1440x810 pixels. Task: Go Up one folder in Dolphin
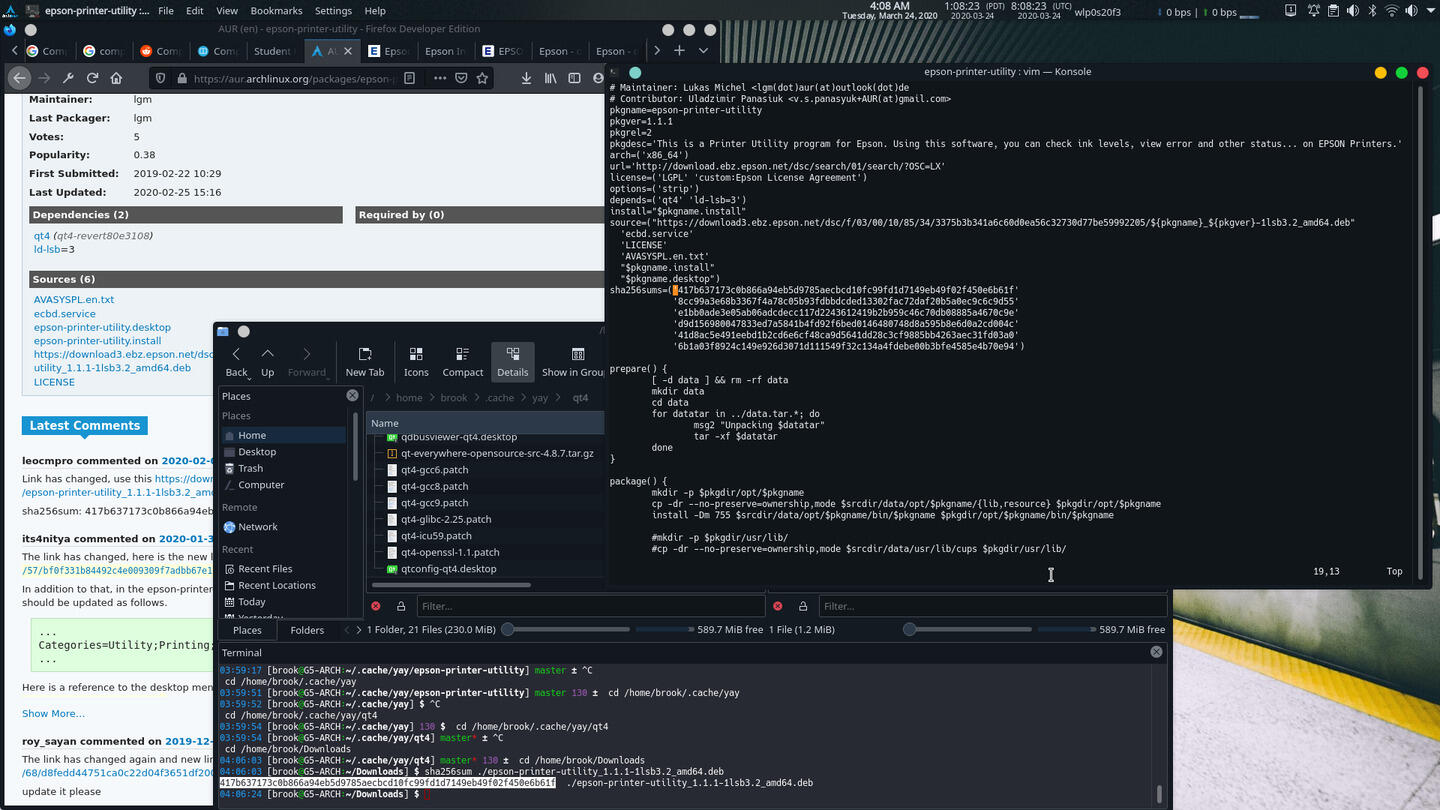point(267,362)
